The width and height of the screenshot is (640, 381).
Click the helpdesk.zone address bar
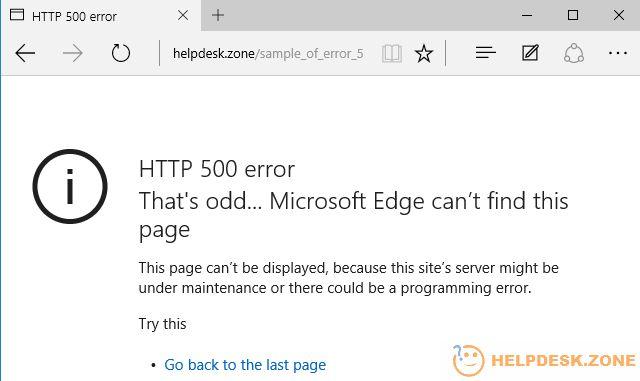[268, 53]
